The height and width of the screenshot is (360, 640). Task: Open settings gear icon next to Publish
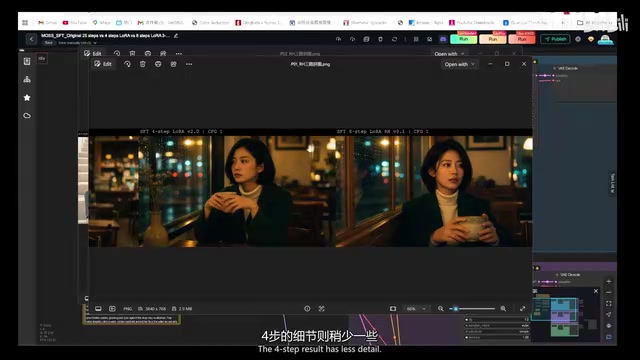pyautogui.click(x=578, y=39)
